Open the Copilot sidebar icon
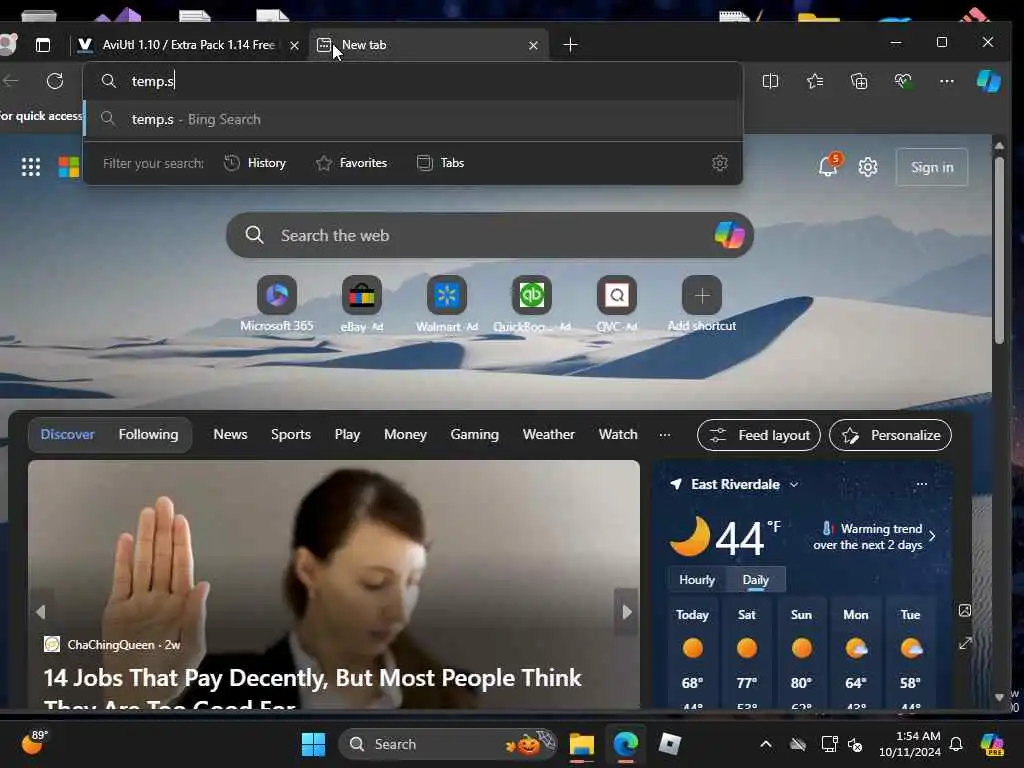Viewport: 1024px width, 768px height. point(989,81)
